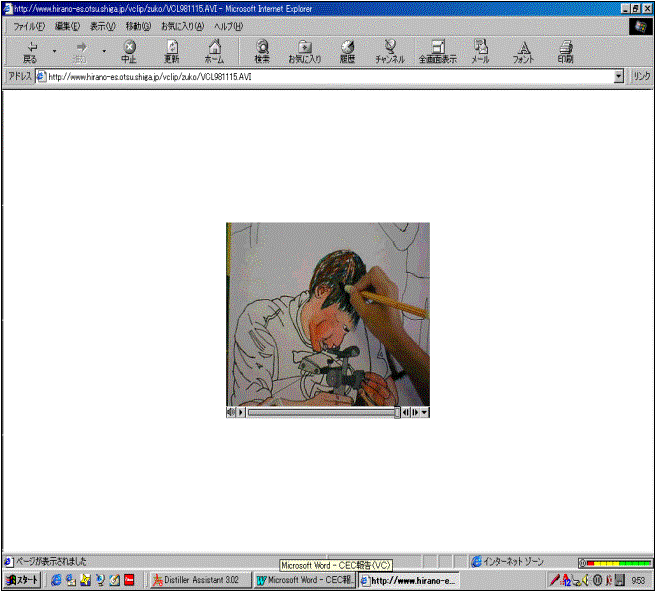This screenshot has width=655, height=591.
Task: Click the インターネット ゾーン status indicator
Action: coord(508,562)
